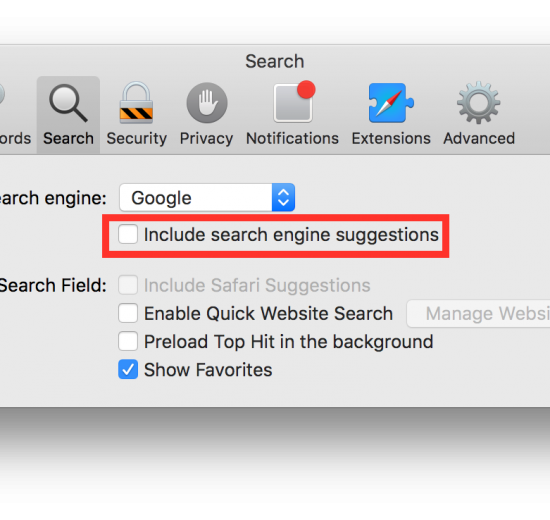Open Advanced via the gear icon

click(x=478, y=102)
